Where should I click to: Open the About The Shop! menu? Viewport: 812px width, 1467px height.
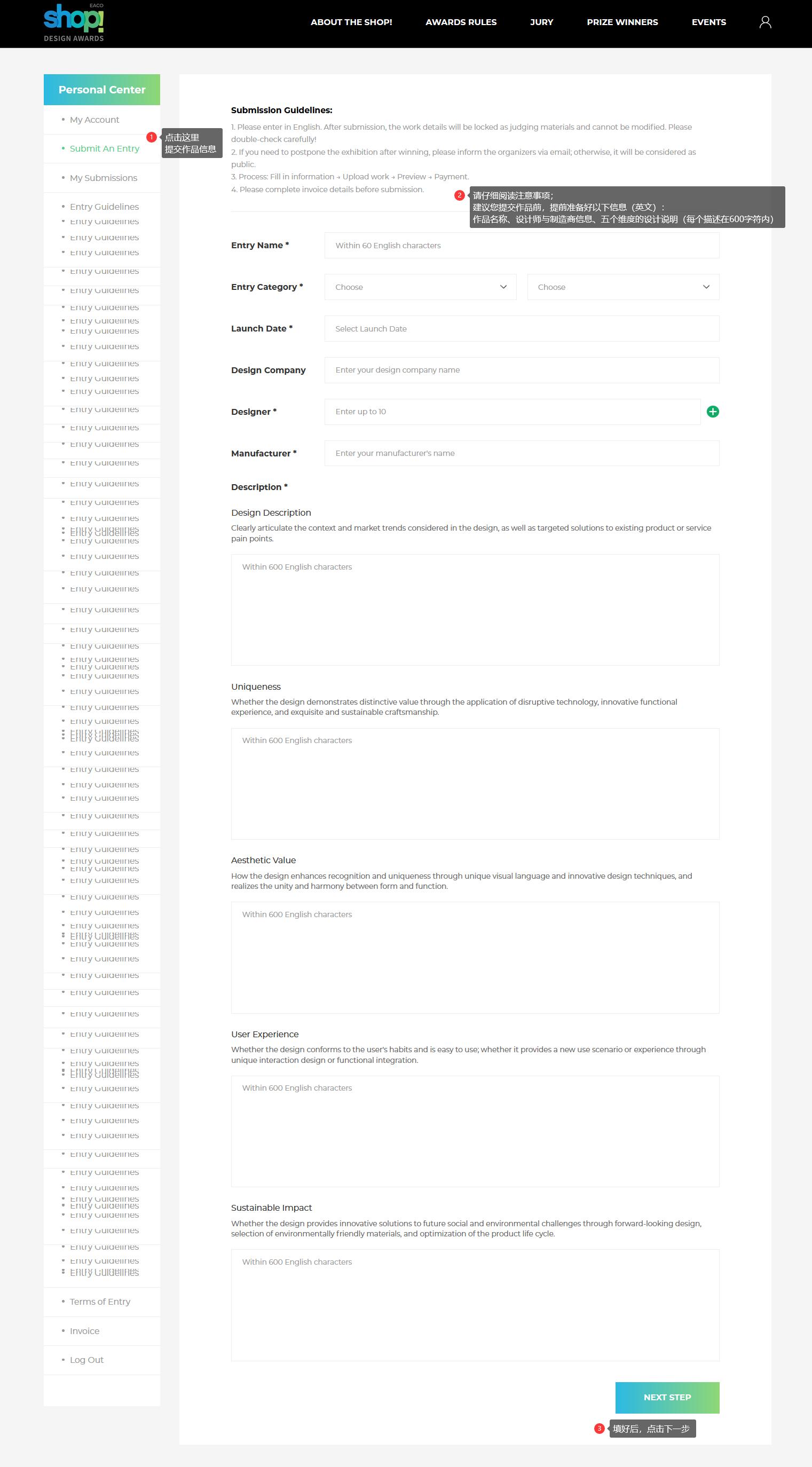coord(351,22)
